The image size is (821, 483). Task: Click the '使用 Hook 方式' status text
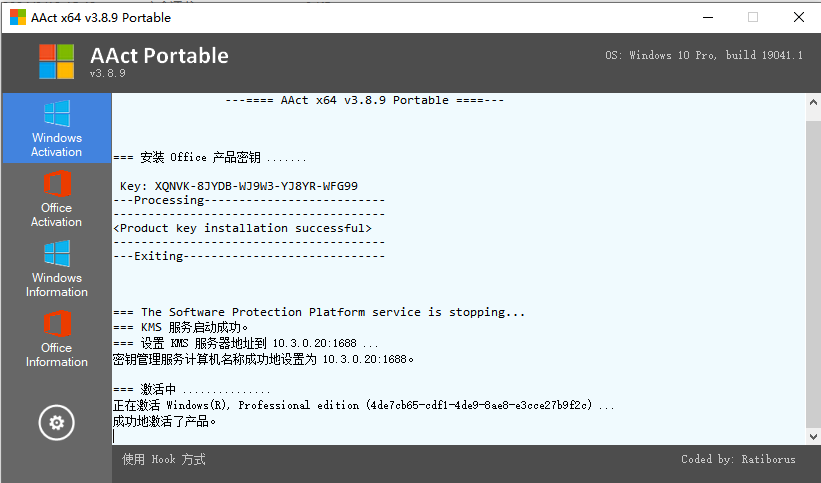click(164, 459)
